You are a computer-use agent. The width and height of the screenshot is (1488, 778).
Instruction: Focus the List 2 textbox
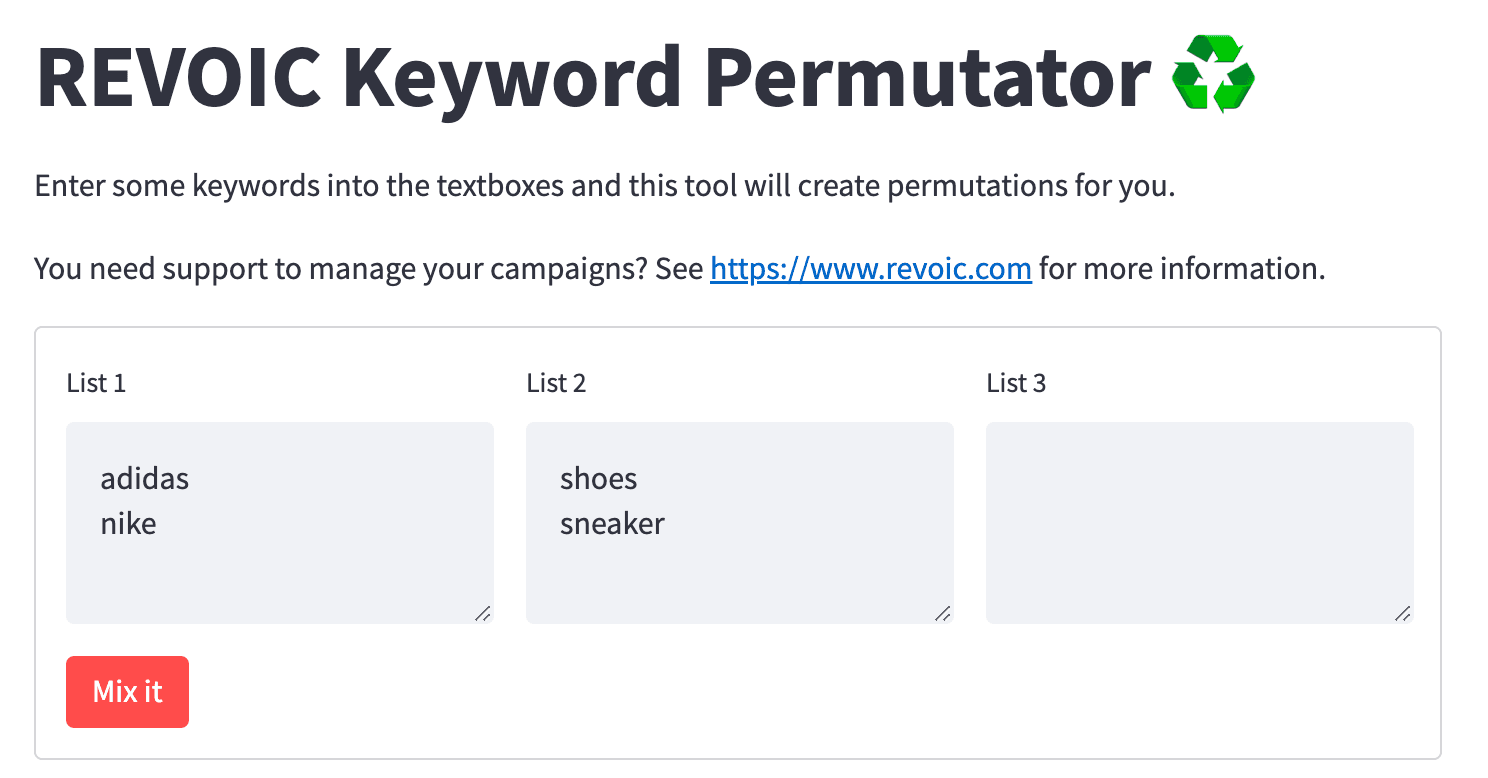click(740, 523)
